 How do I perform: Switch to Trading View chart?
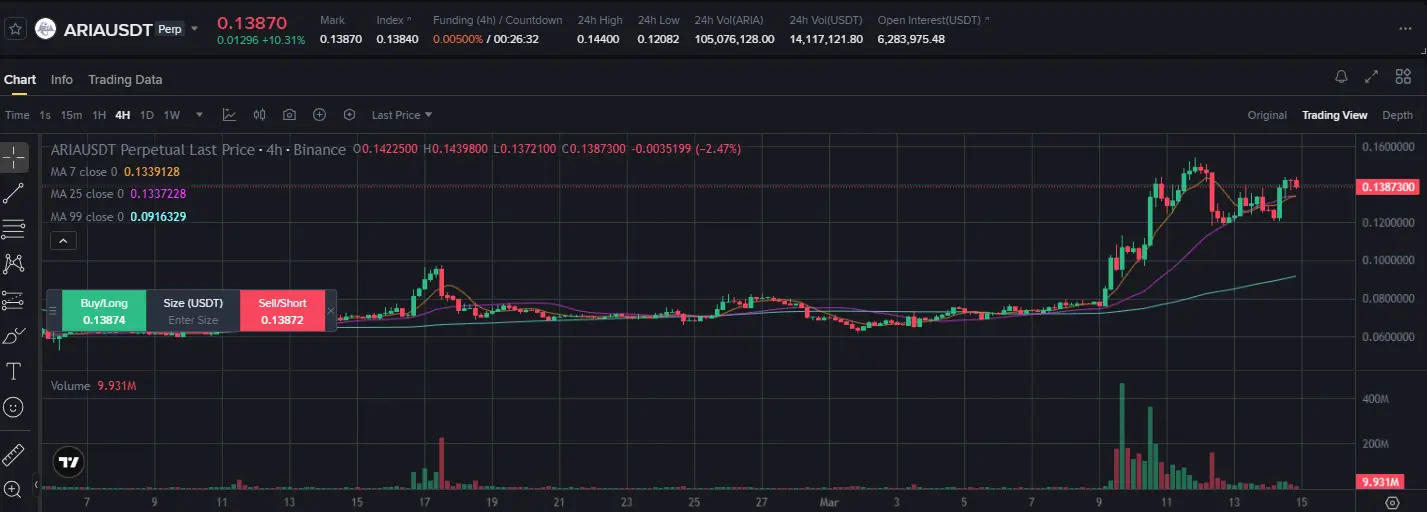1334,115
